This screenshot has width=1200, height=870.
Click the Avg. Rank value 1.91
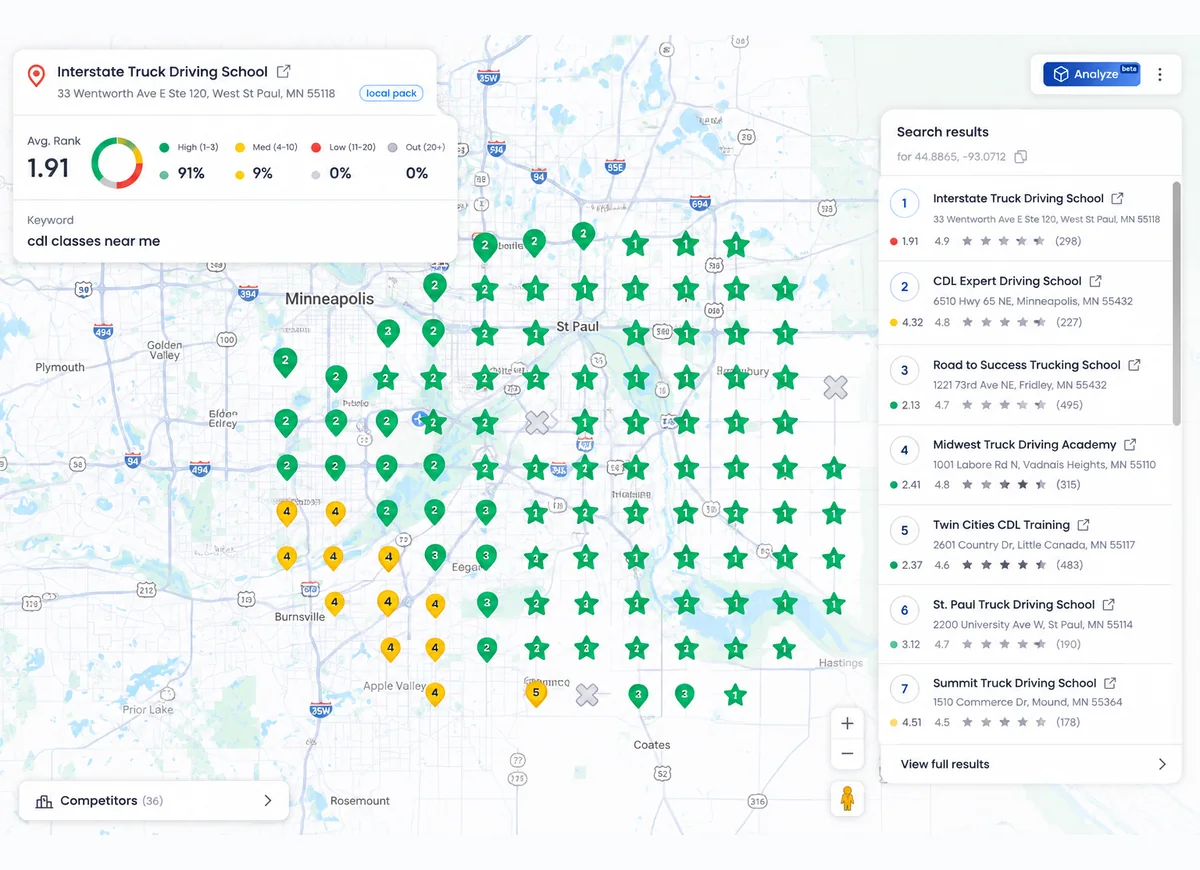point(48,168)
